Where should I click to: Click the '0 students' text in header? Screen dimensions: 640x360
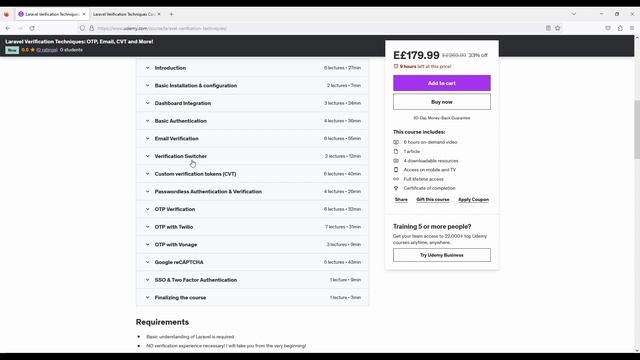click(x=71, y=50)
